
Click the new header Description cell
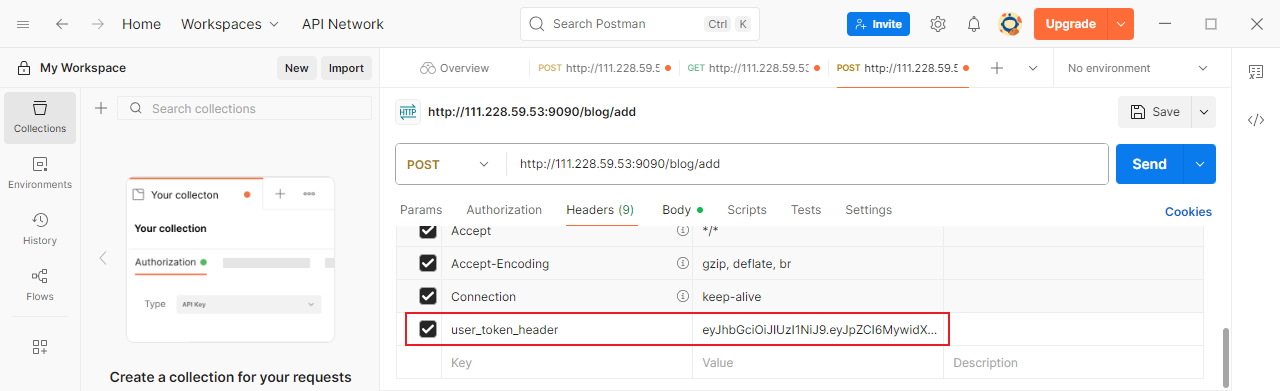[1073, 363]
